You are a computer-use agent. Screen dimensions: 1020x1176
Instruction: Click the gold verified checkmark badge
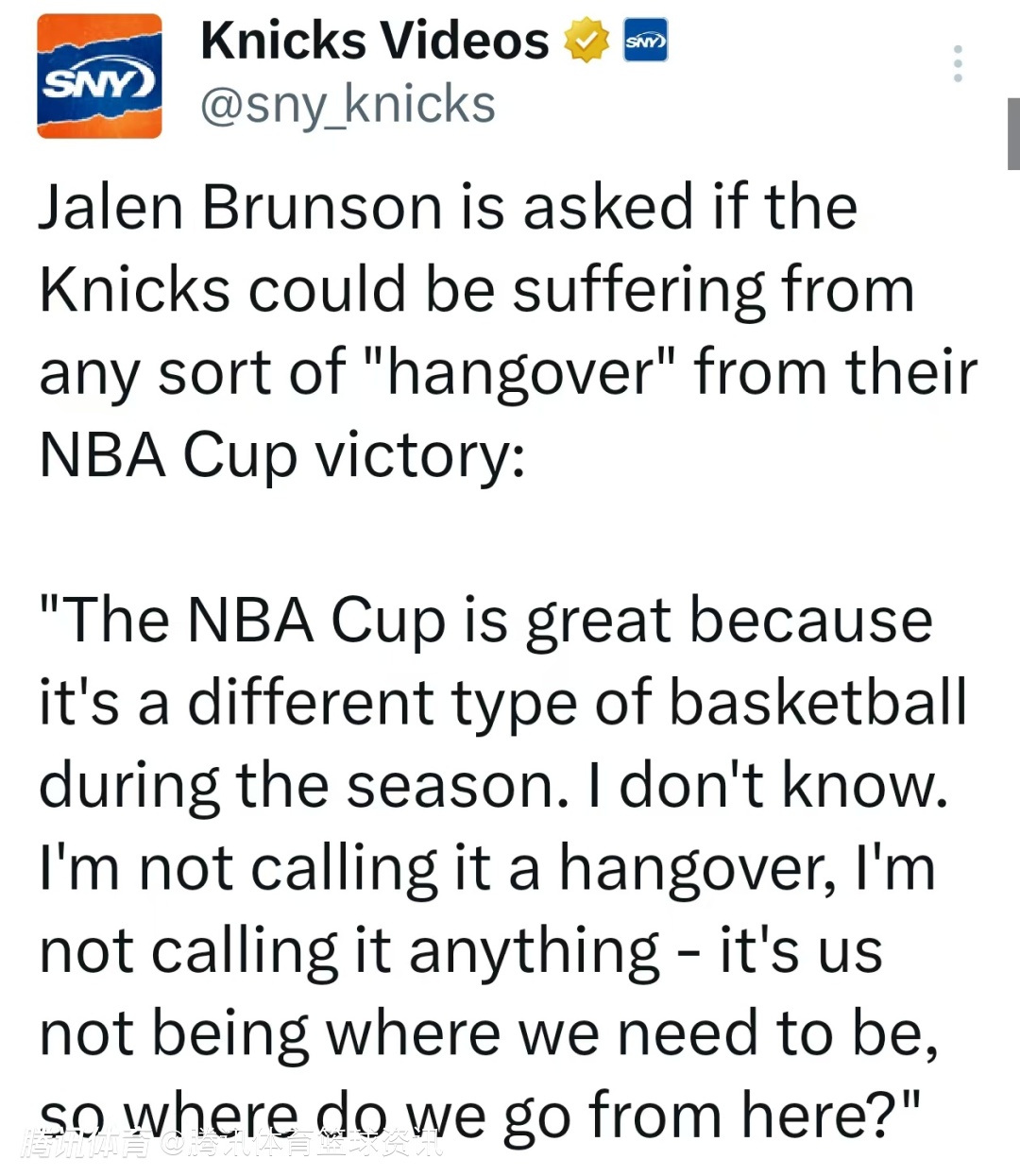pyautogui.click(x=586, y=41)
